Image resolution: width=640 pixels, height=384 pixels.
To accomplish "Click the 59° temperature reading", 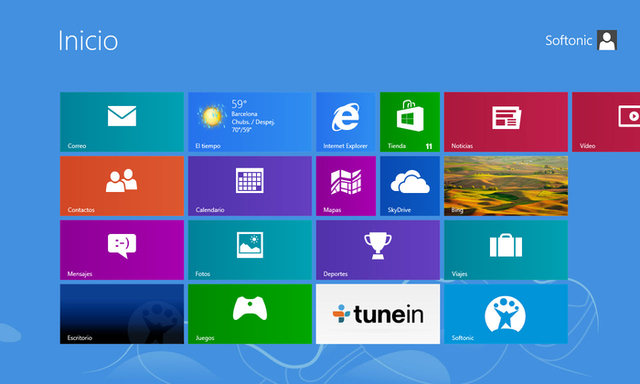I will (x=239, y=104).
